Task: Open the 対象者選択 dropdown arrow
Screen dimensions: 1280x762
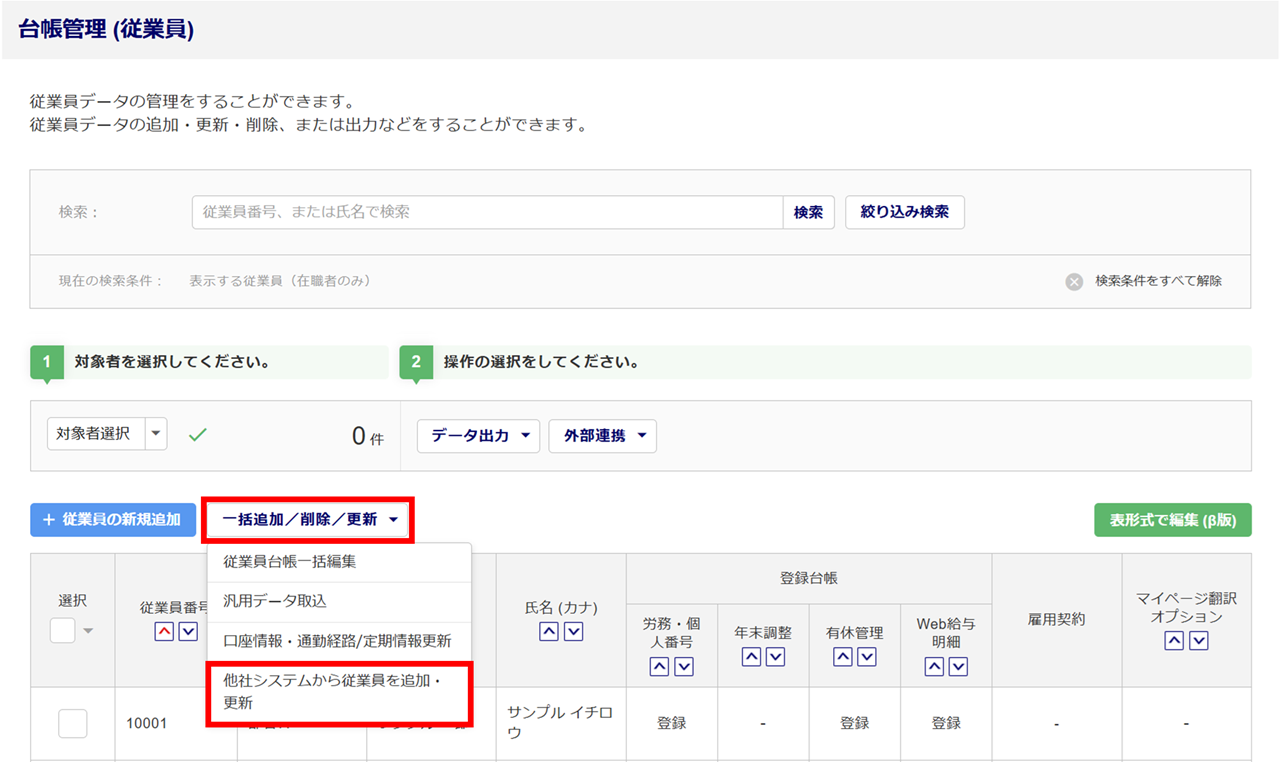Action: click(156, 435)
